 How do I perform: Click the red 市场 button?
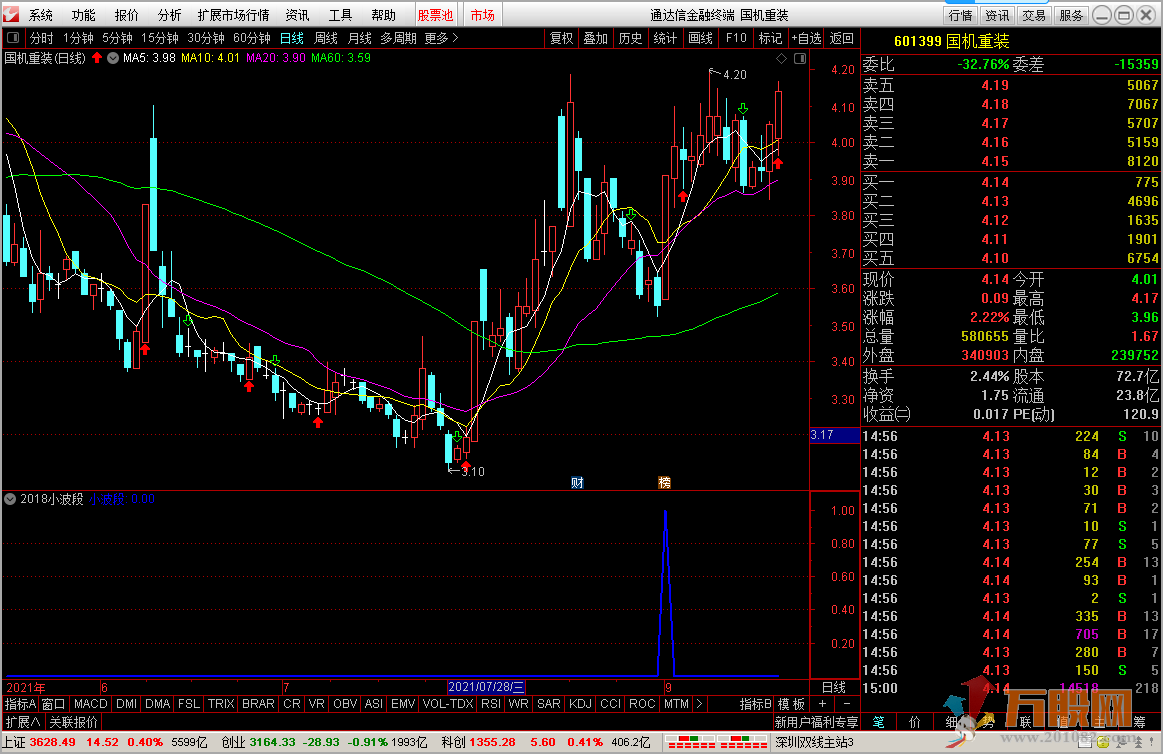point(483,15)
